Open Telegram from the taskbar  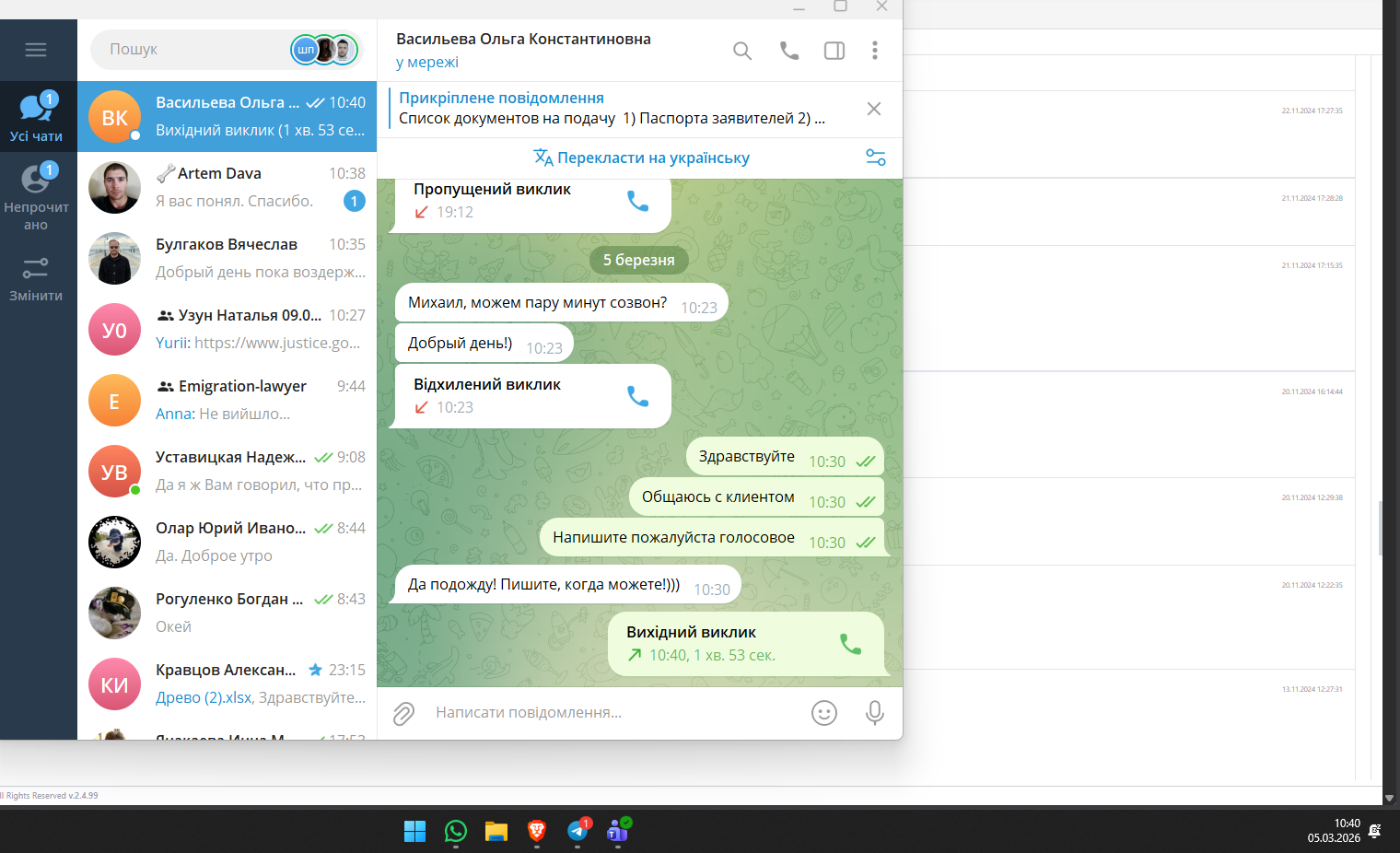click(x=577, y=831)
